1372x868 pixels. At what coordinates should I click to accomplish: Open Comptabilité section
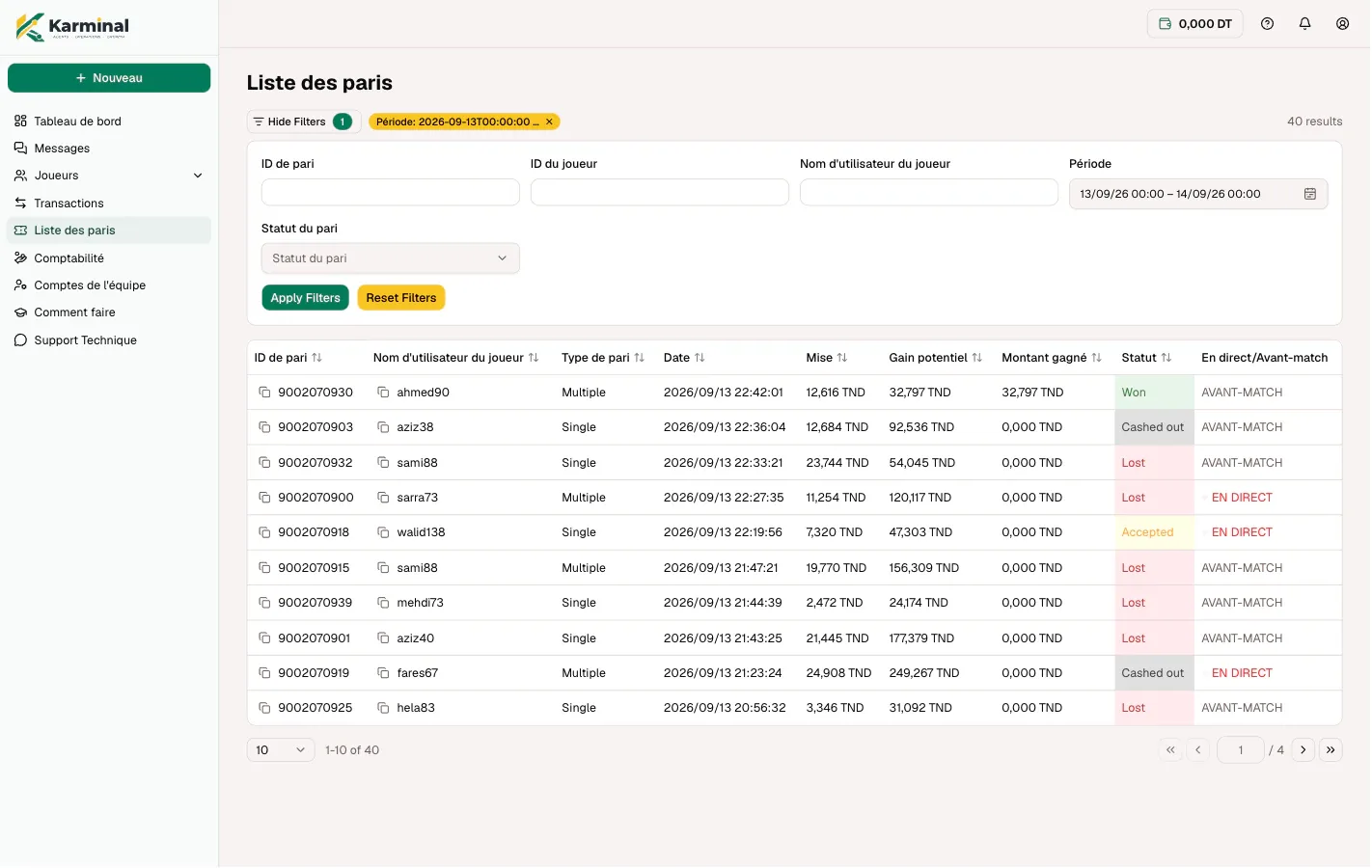coord(109,258)
